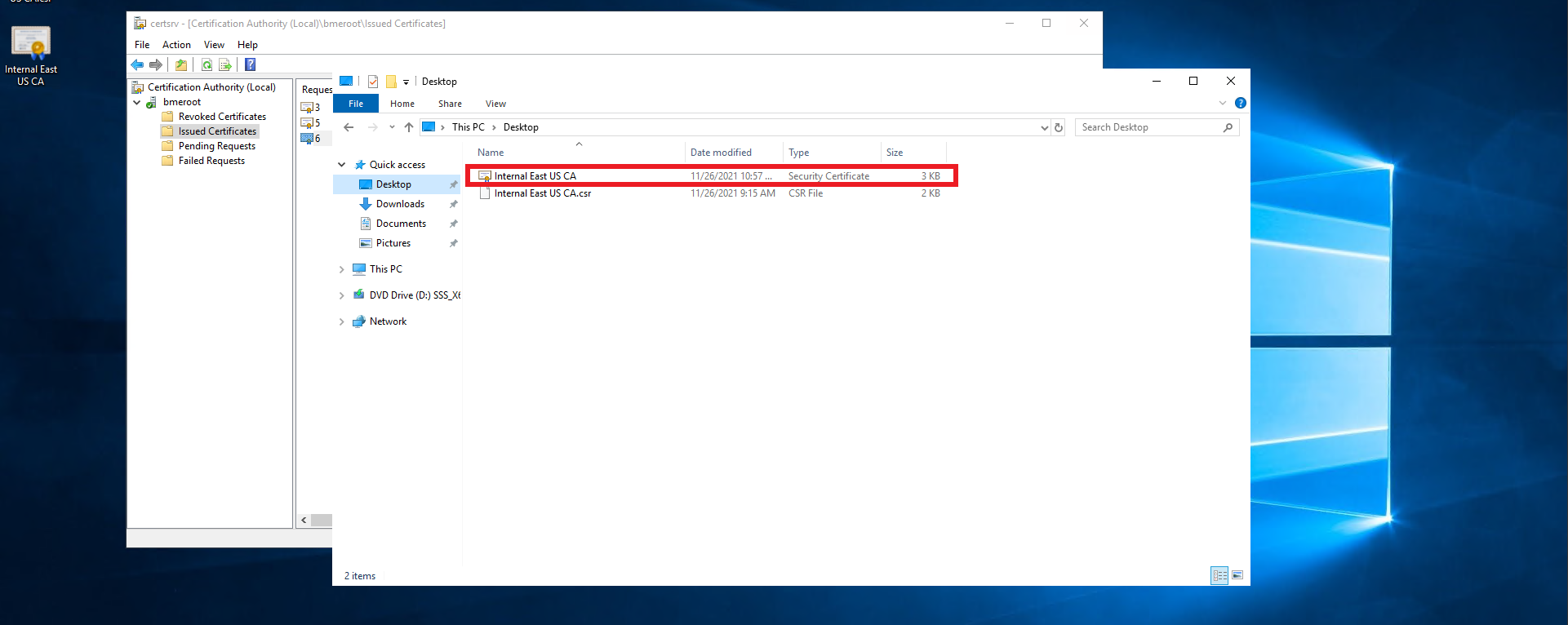1568x625 pixels.
Task: Refresh the Desktop folder view
Action: point(1059,127)
